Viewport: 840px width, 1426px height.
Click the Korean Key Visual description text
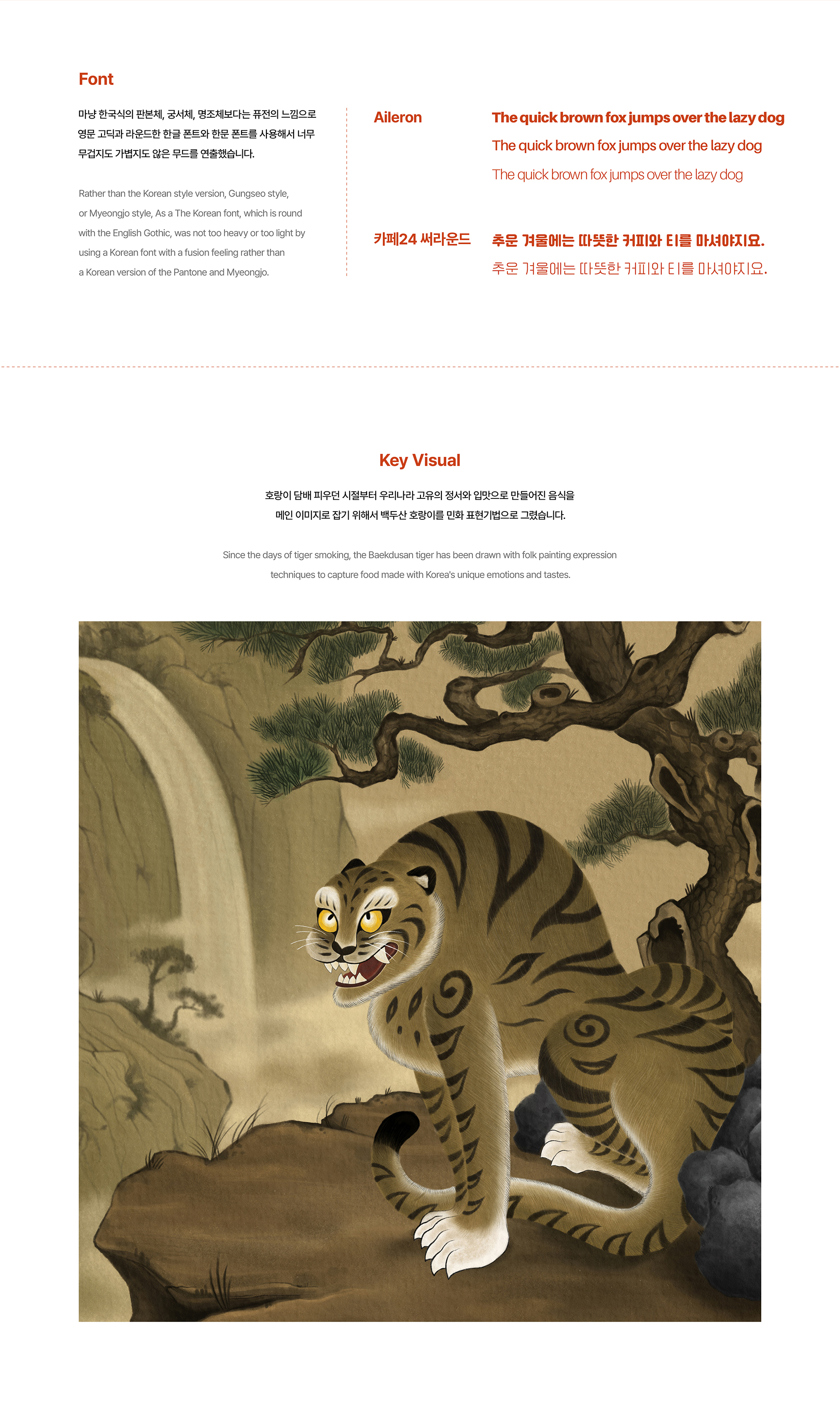click(x=420, y=505)
